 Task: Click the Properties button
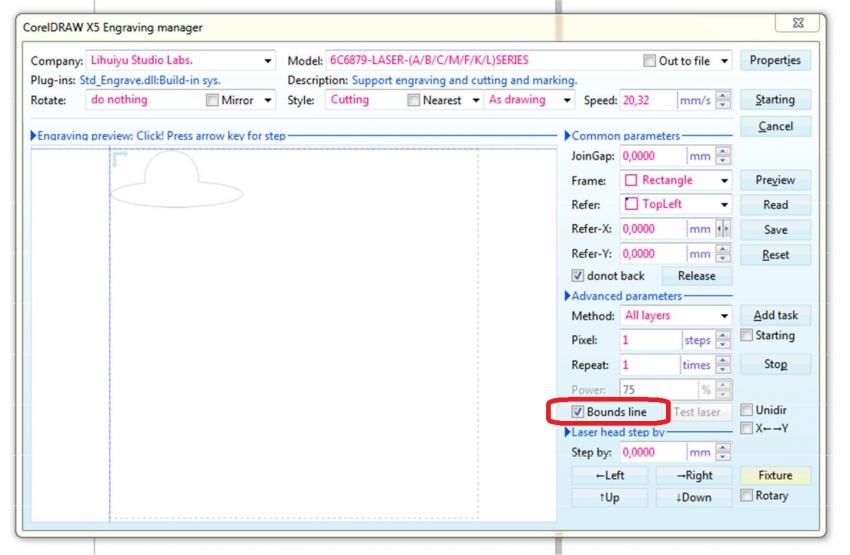coord(775,60)
